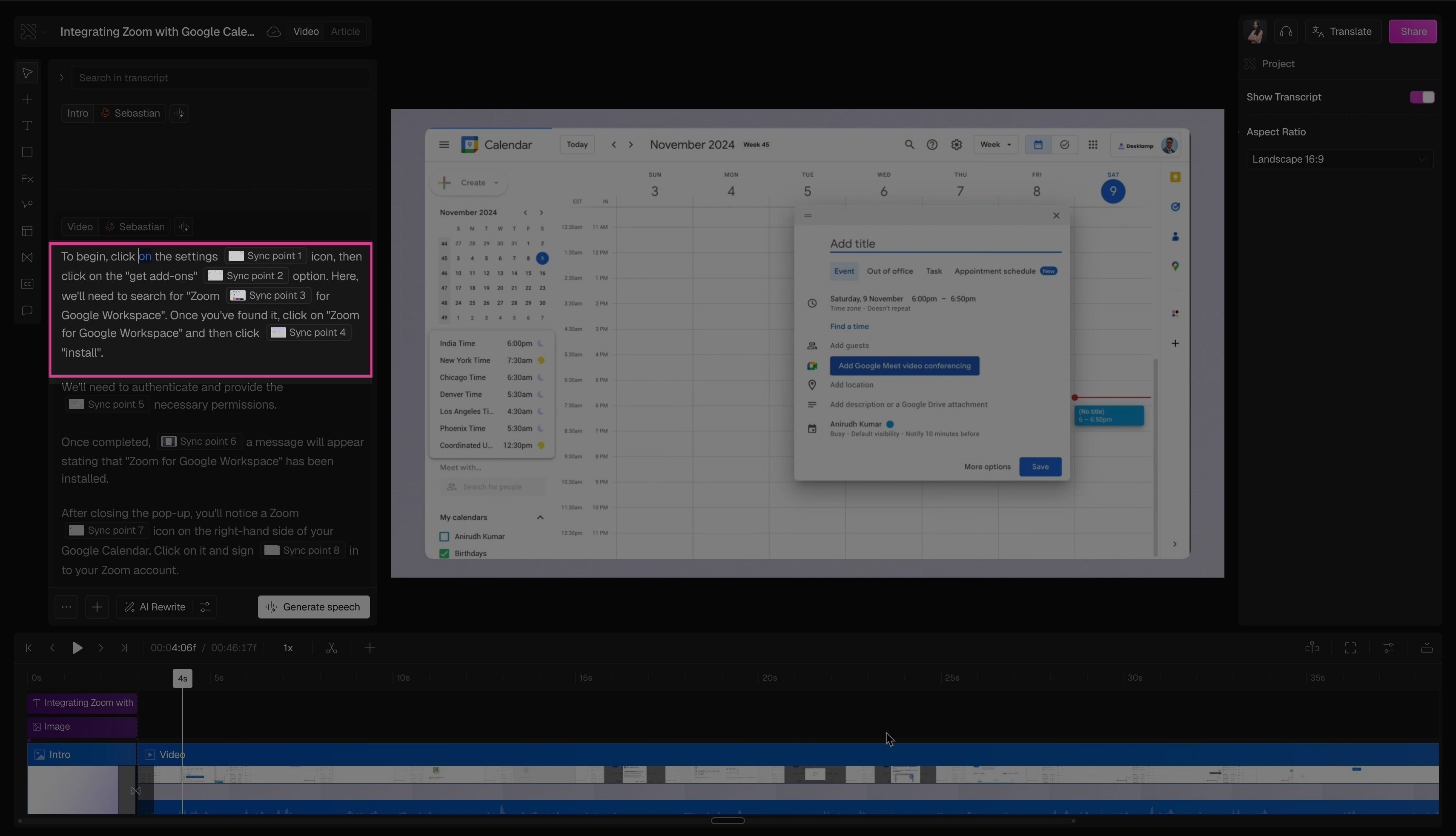Click the add section plus below transcript

pos(97,607)
